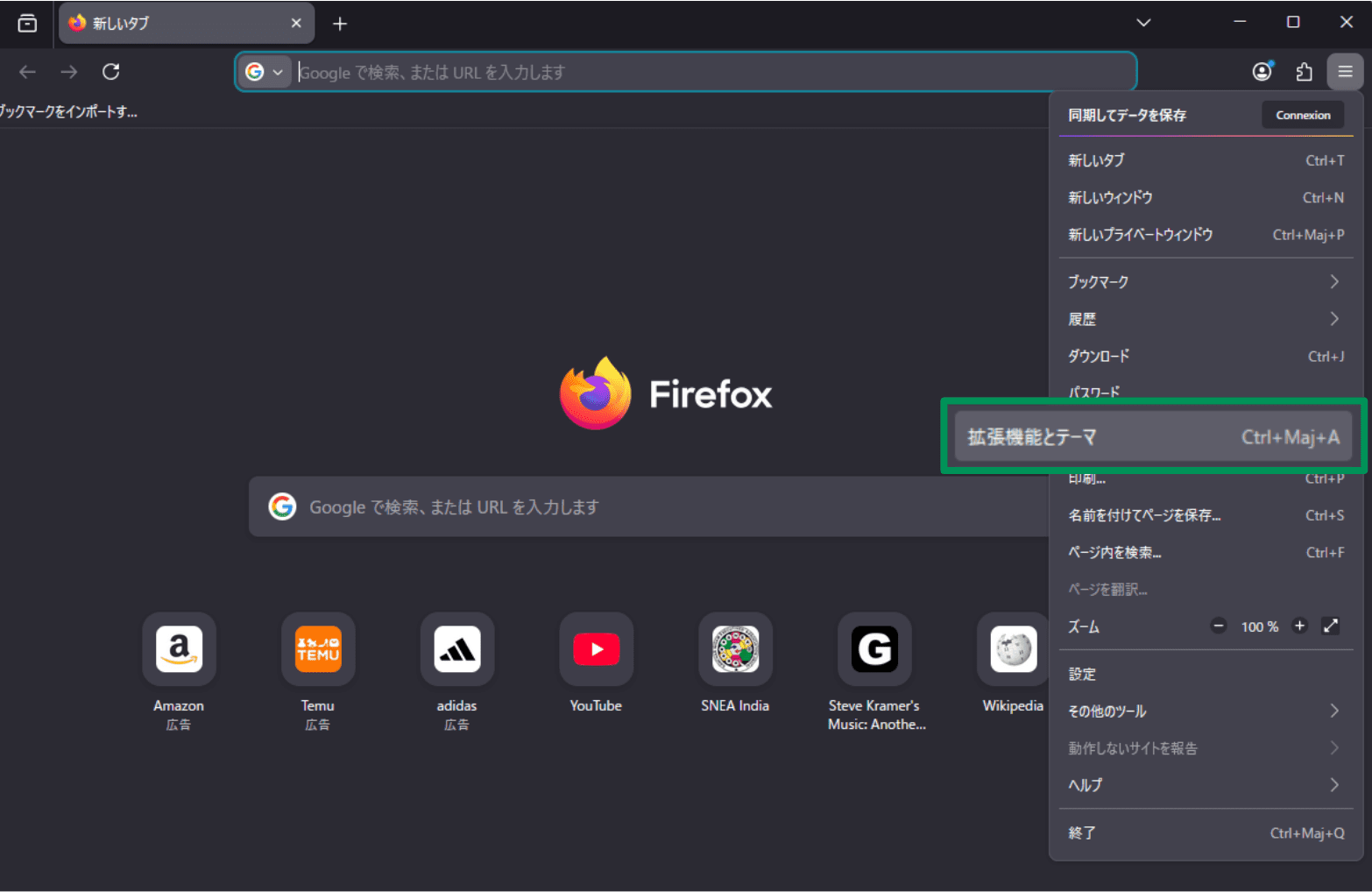Viewport: 1372px width, 892px height.
Task: Click the zoom increase plus control
Action: [x=1300, y=626]
